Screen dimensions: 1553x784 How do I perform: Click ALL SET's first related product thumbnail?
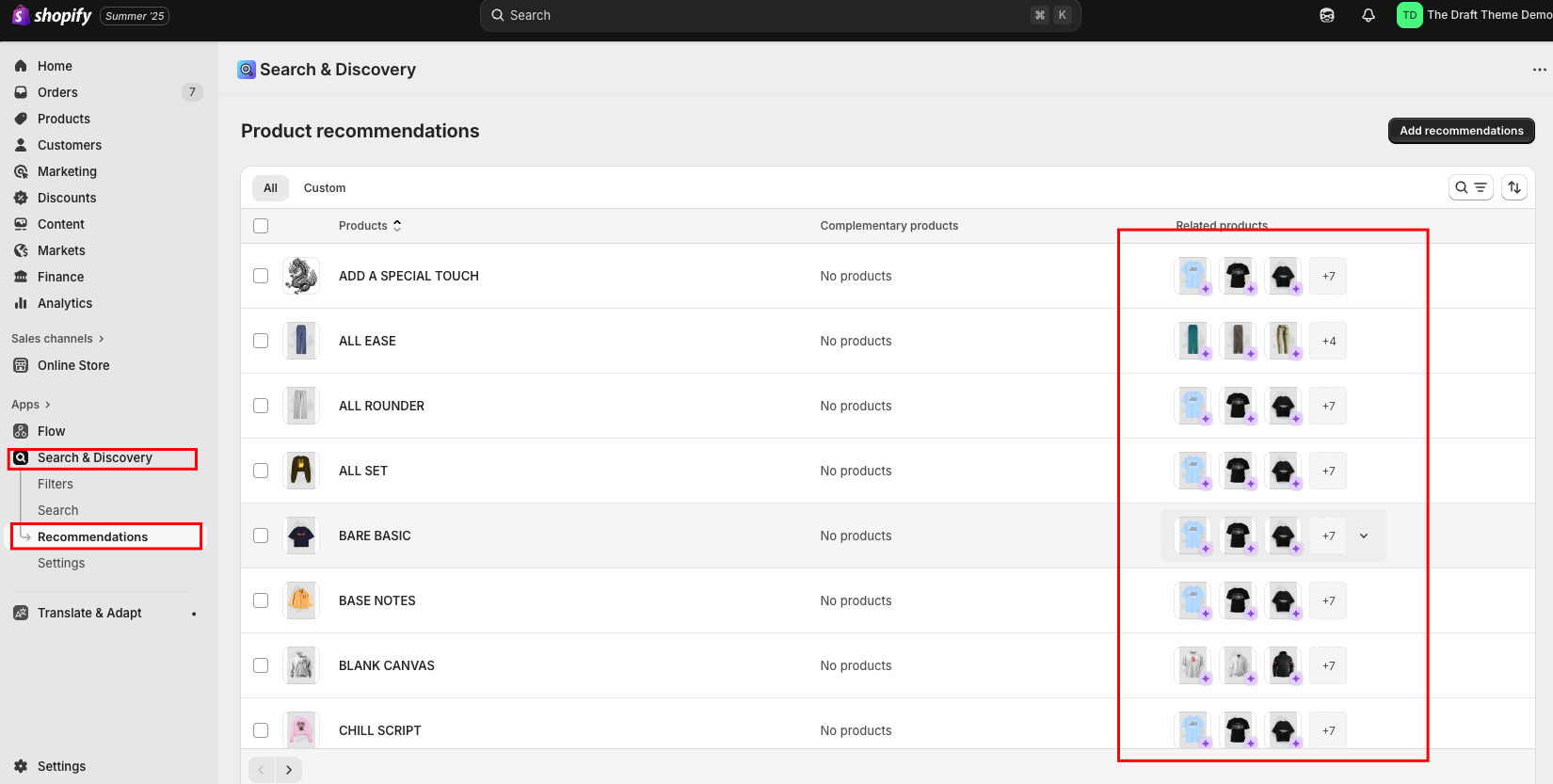coord(1193,471)
